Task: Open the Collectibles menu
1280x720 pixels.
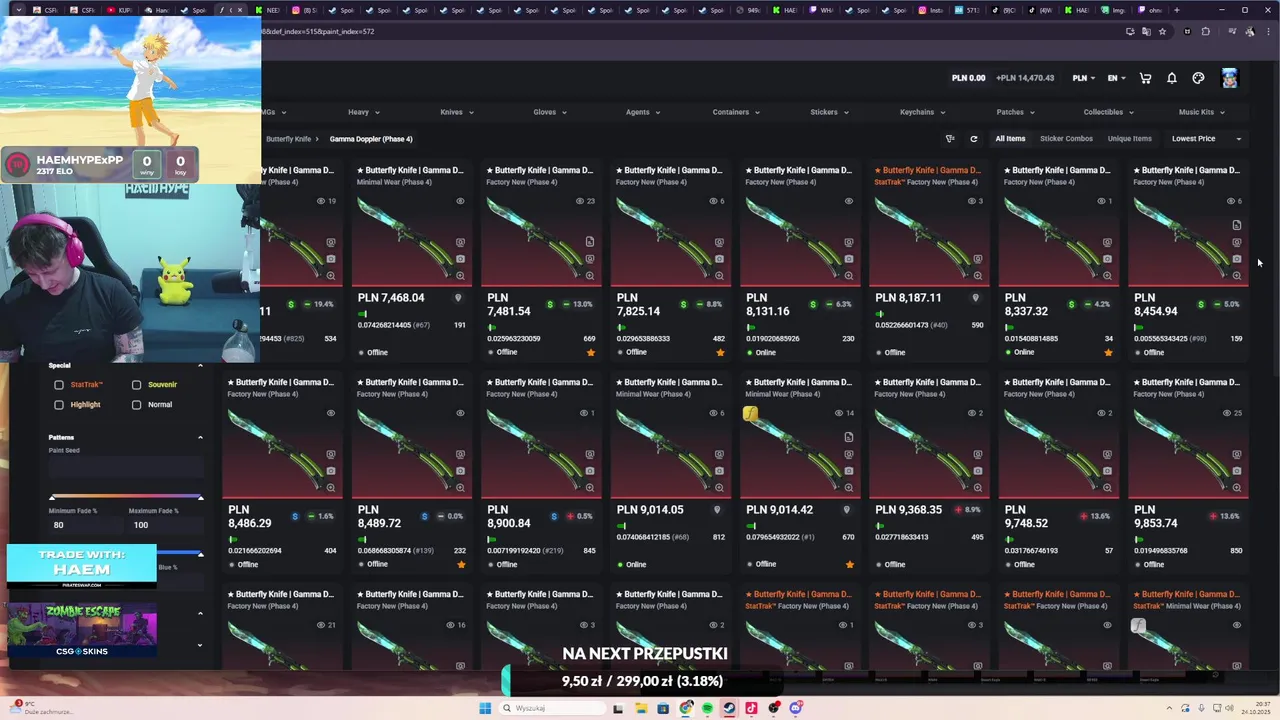Action: pos(1109,112)
